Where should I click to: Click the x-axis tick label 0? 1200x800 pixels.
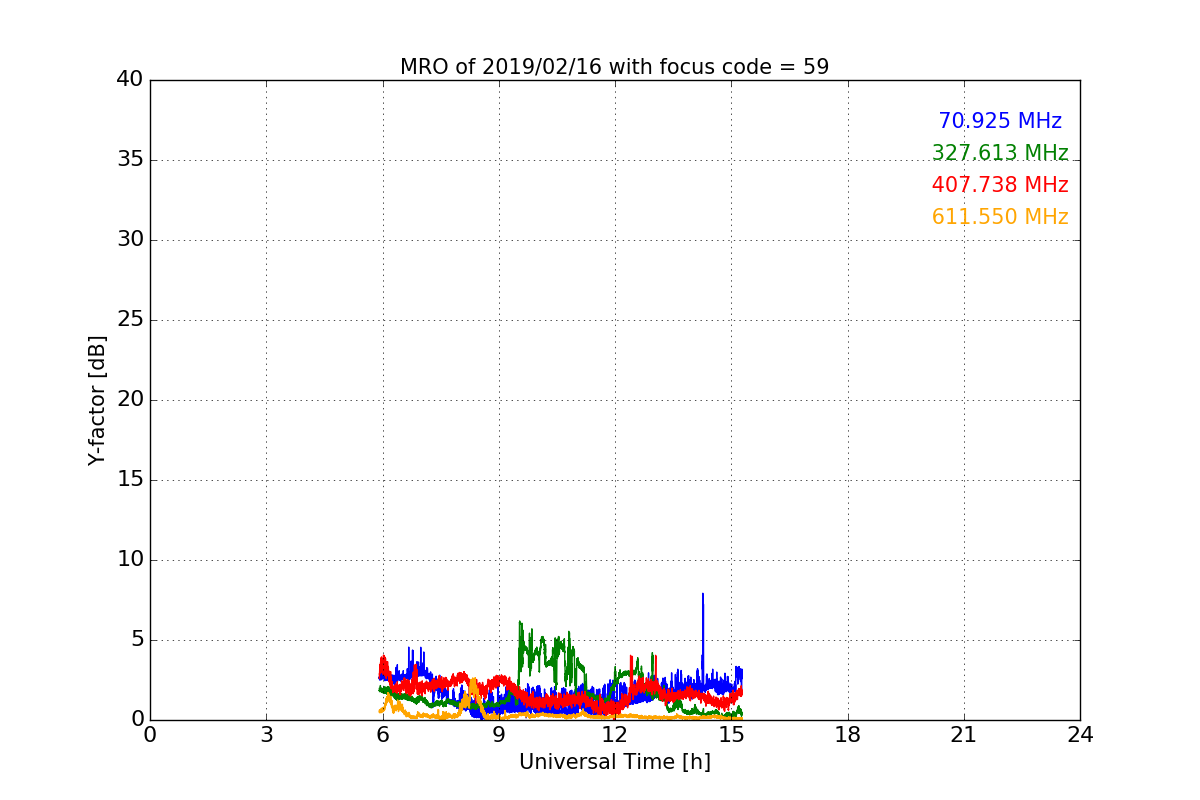click(150, 736)
